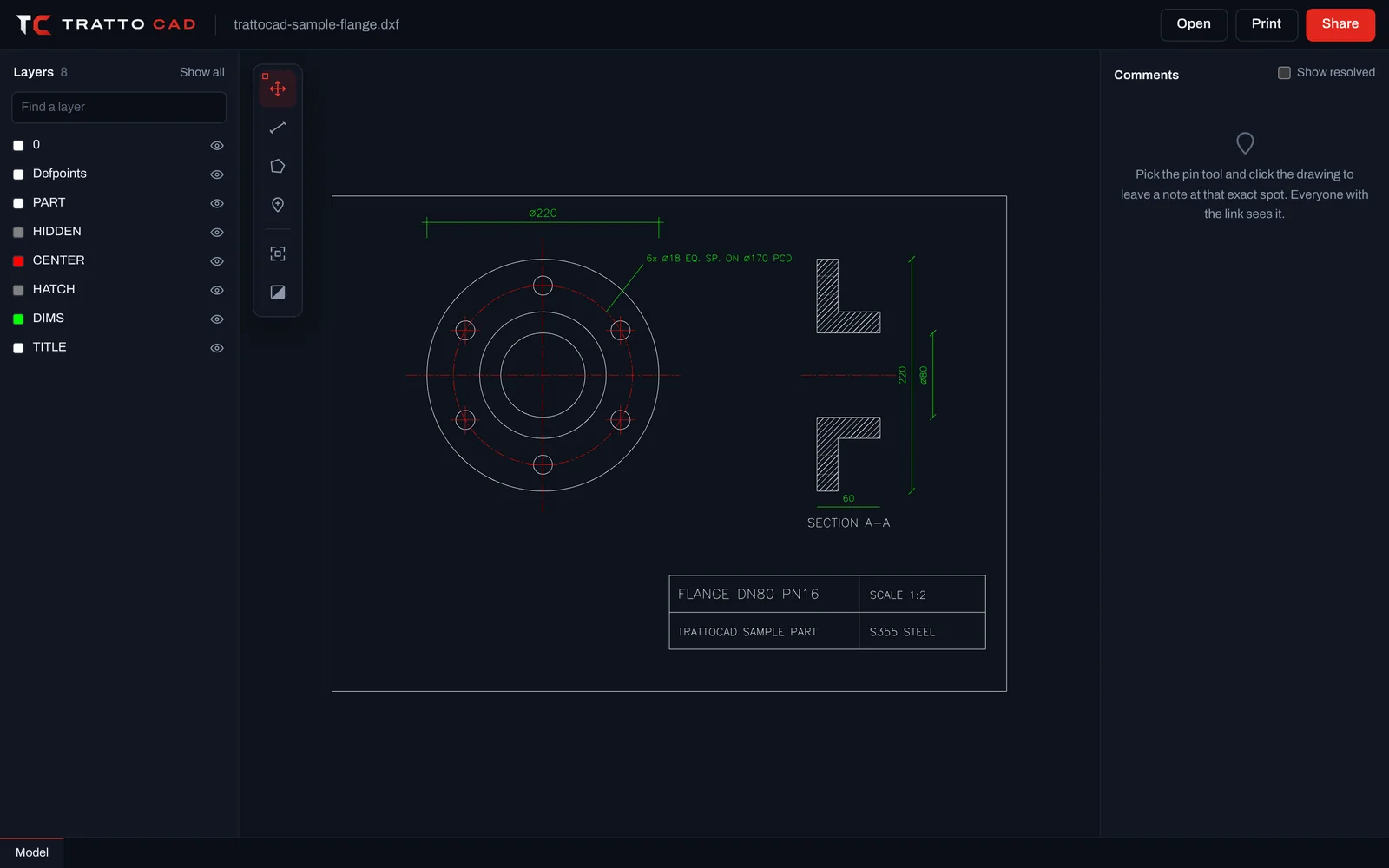Click the green DIMS layer color swatch
This screenshot has height=868, width=1389.
coord(18,319)
